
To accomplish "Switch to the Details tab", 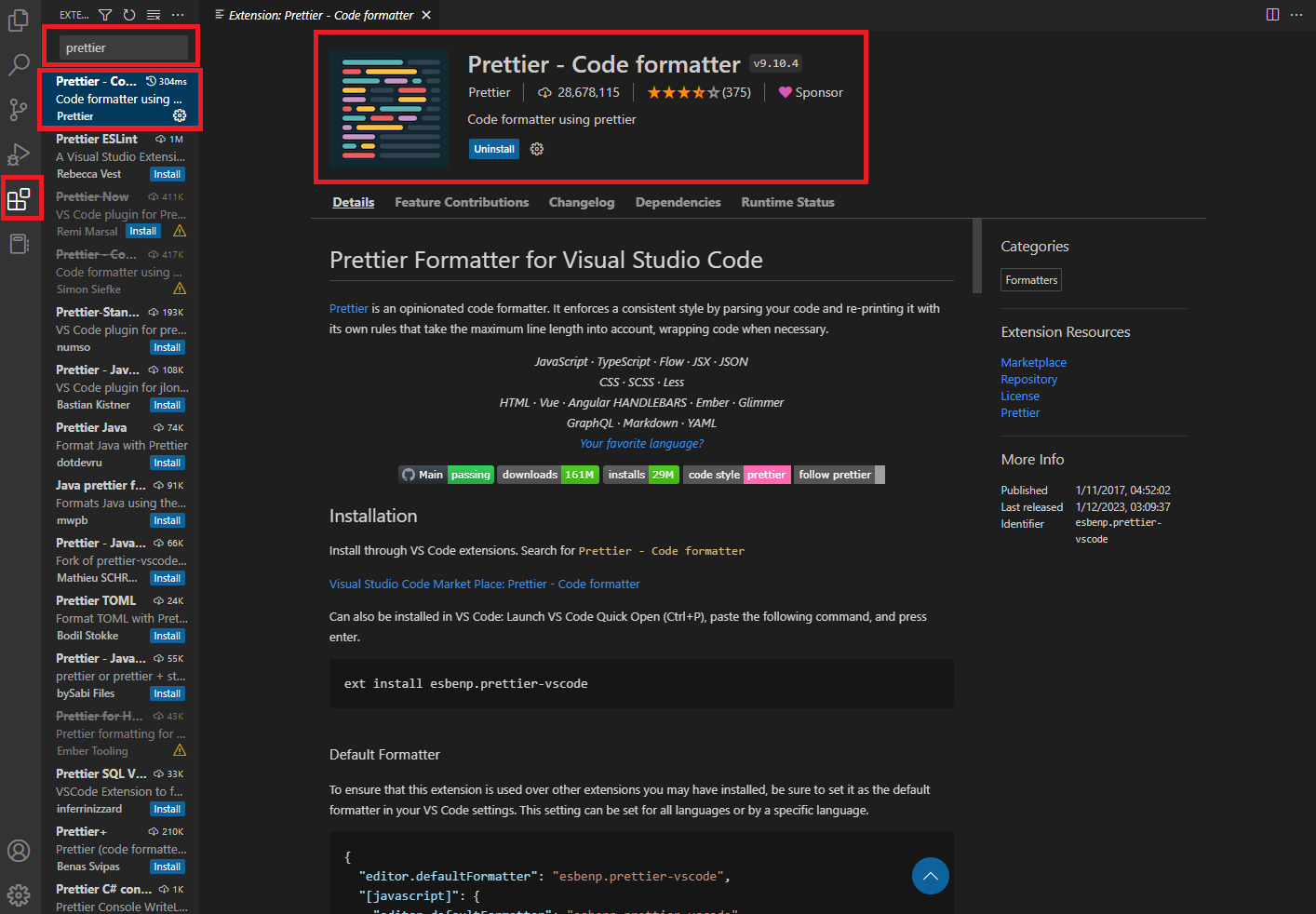I will (354, 202).
